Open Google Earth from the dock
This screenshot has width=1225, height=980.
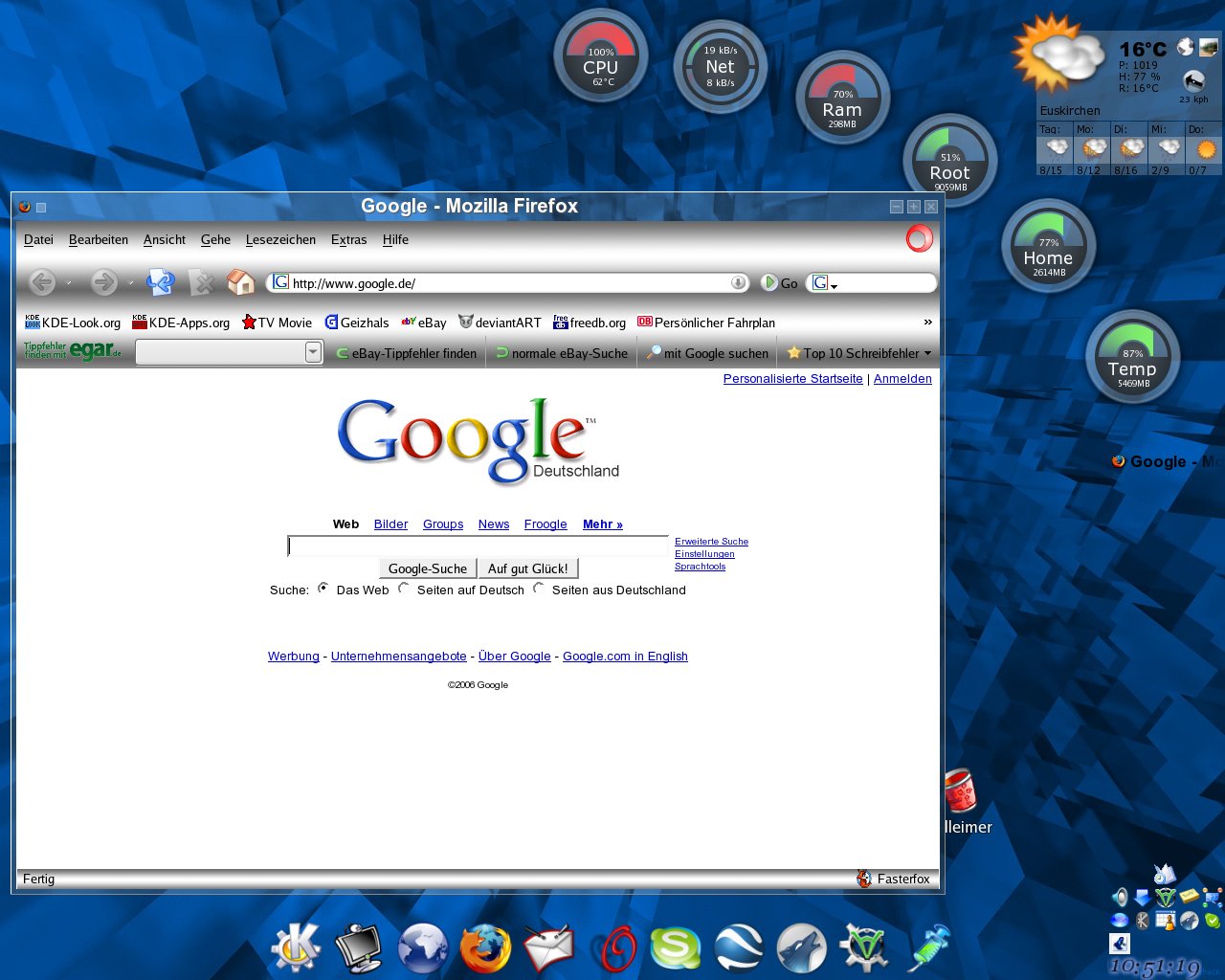(738, 948)
